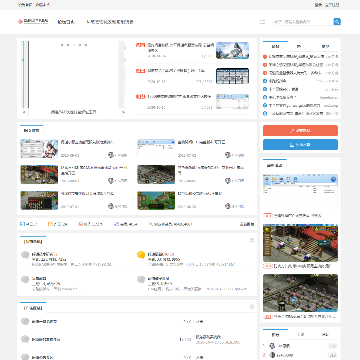Select last tab in bottom ranking panel
The width and height of the screenshot is (360, 360).
(325, 335)
